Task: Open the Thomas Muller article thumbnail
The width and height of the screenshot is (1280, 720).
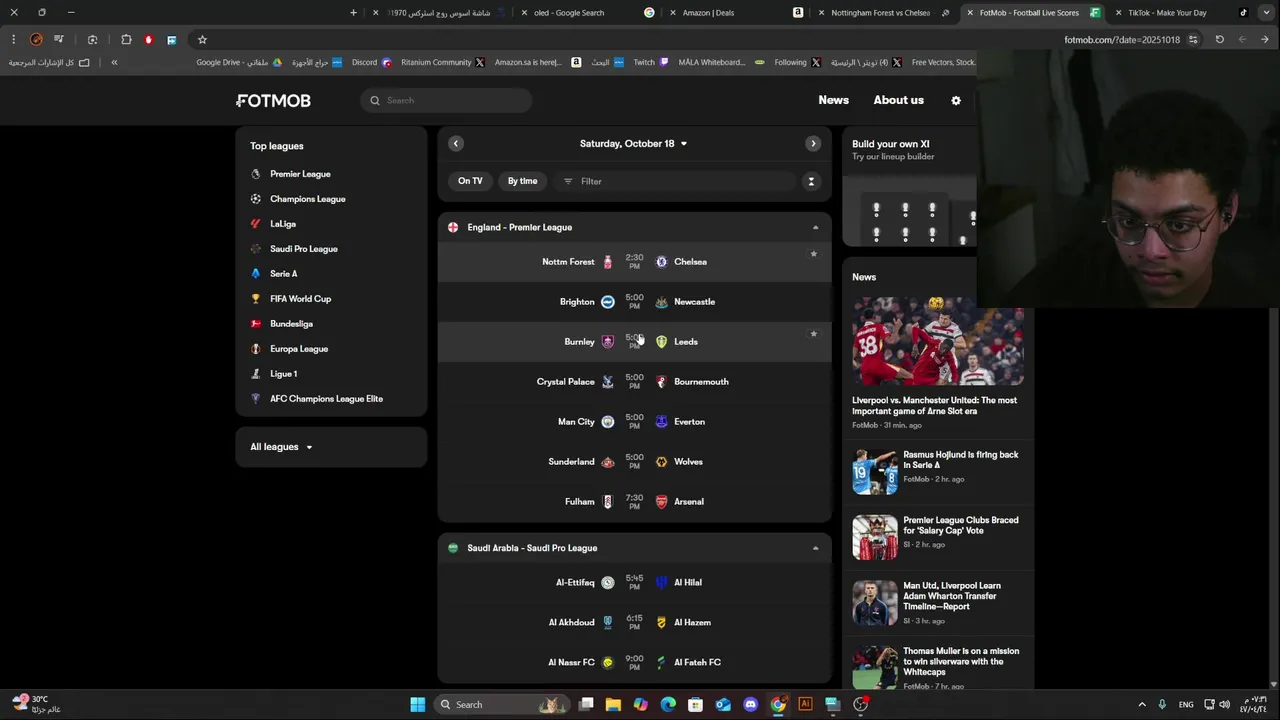Action: pos(874,668)
